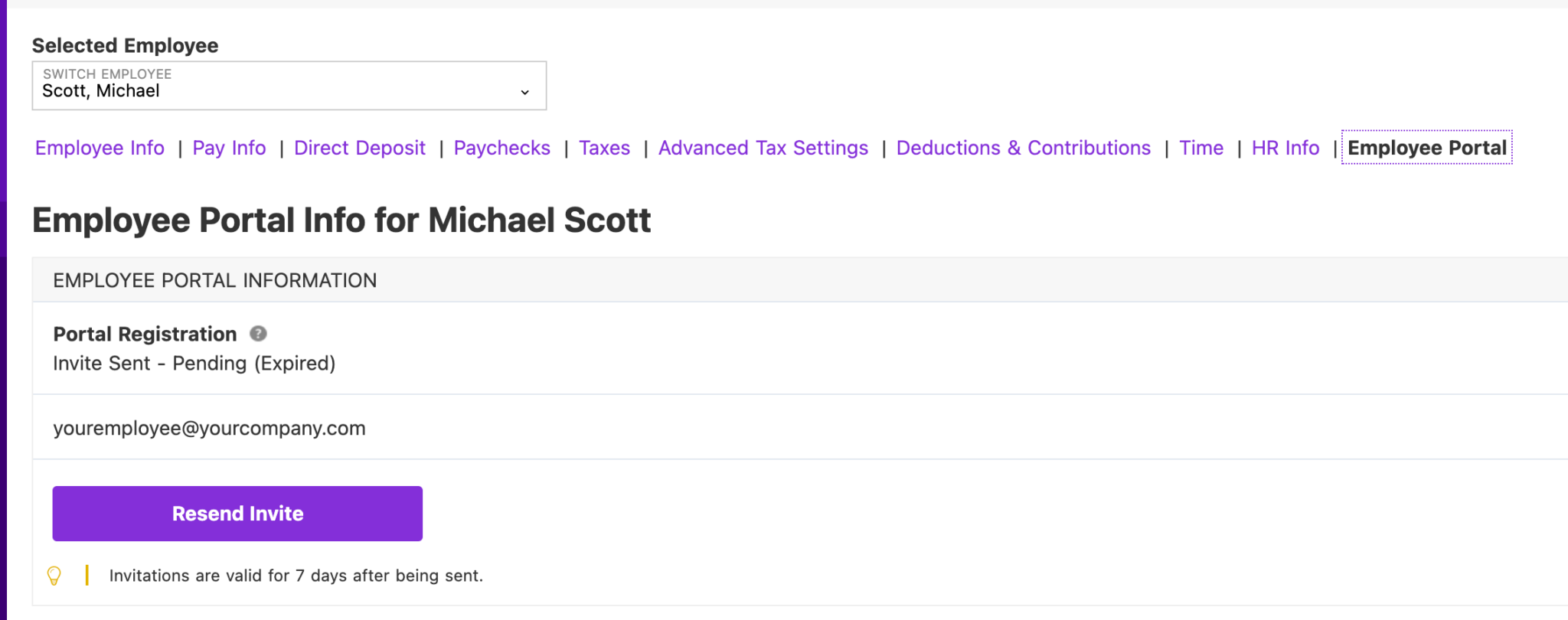Open Advanced Tax Settings
This screenshot has width=1568, height=620.
[x=763, y=148]
